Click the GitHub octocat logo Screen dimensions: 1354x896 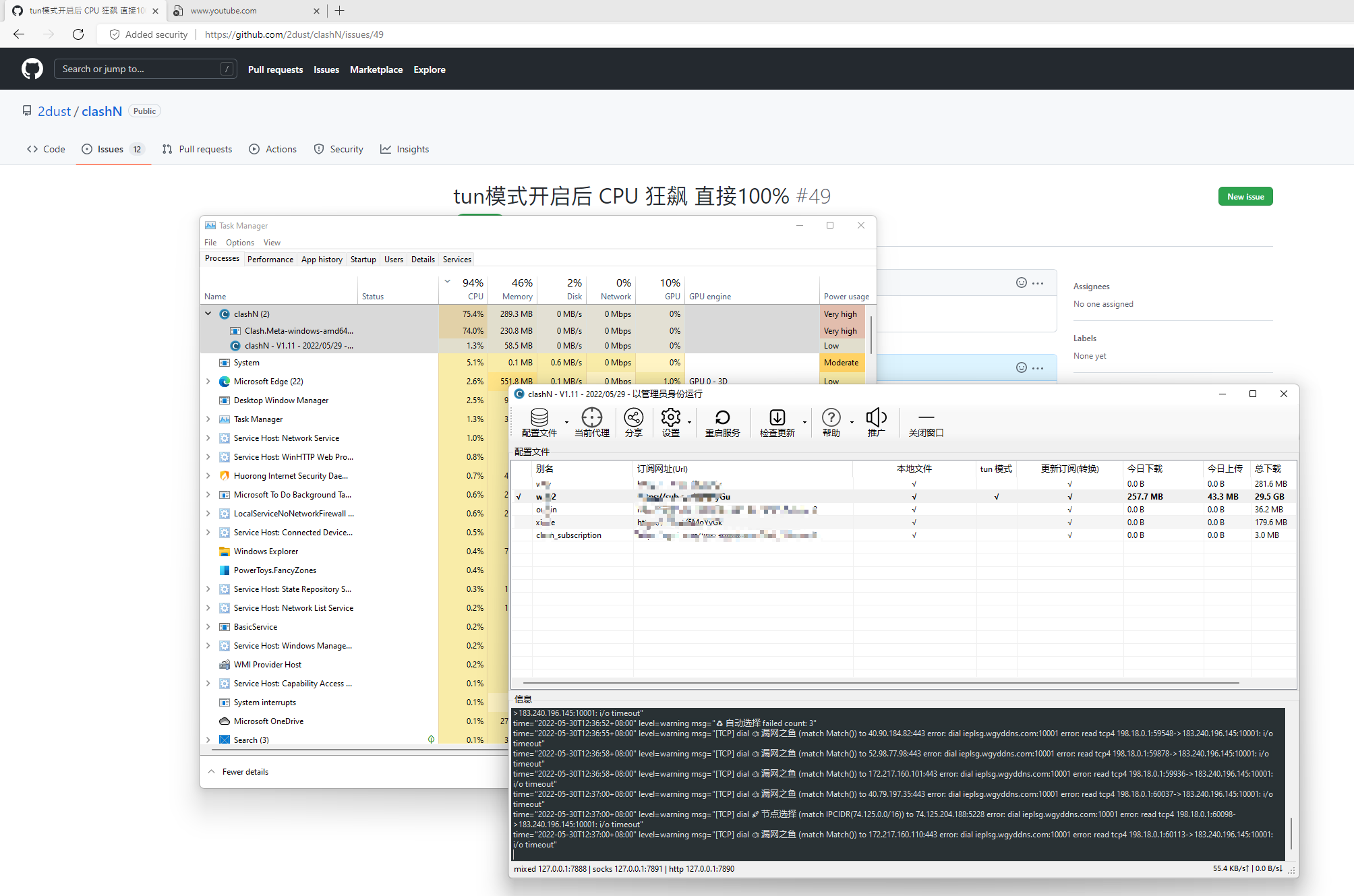(32, 68)
